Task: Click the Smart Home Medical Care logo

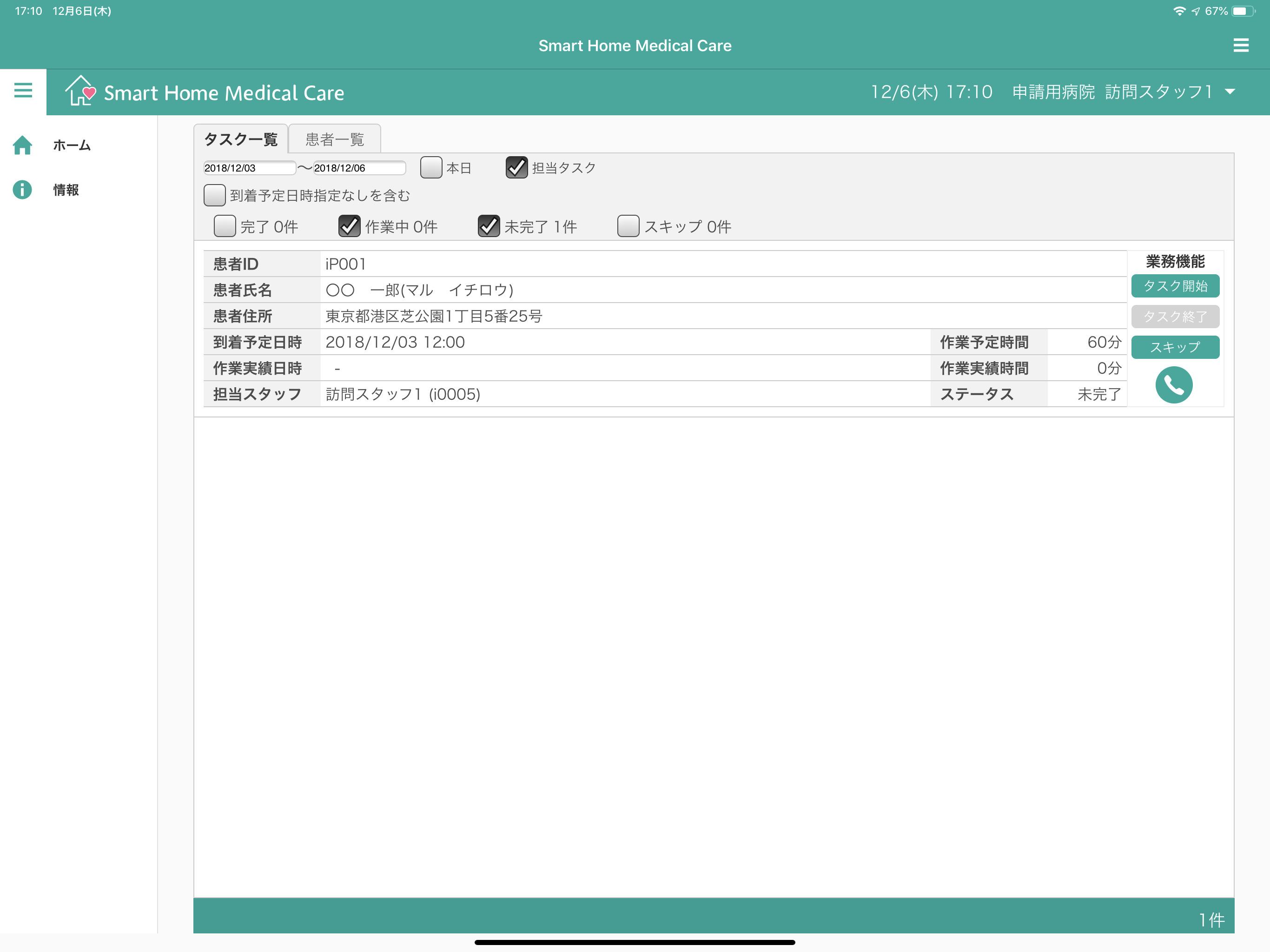Action: [x=207, y=92]
